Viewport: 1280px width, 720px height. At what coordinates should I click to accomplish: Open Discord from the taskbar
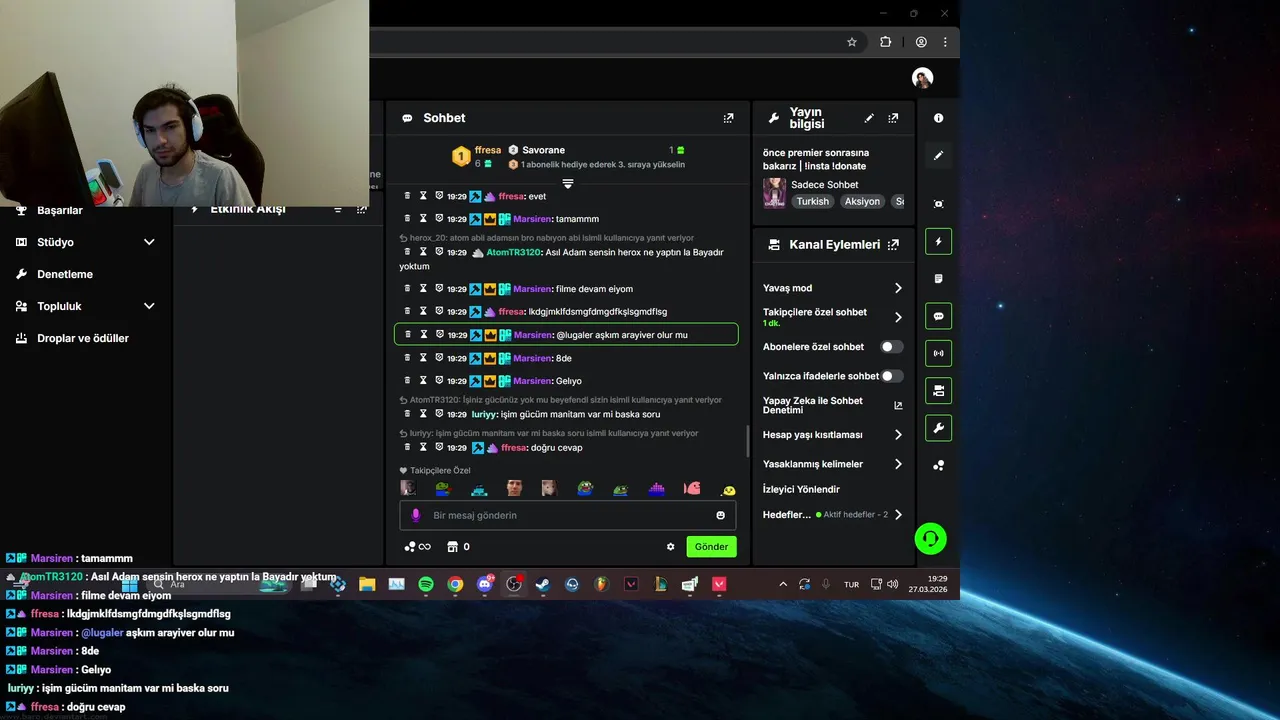pyautogui.click(x=485, y=584)
